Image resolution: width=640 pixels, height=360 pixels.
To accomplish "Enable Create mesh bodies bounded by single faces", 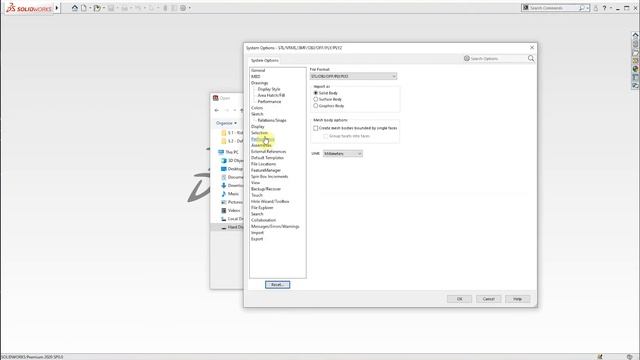I will [316, 128].
